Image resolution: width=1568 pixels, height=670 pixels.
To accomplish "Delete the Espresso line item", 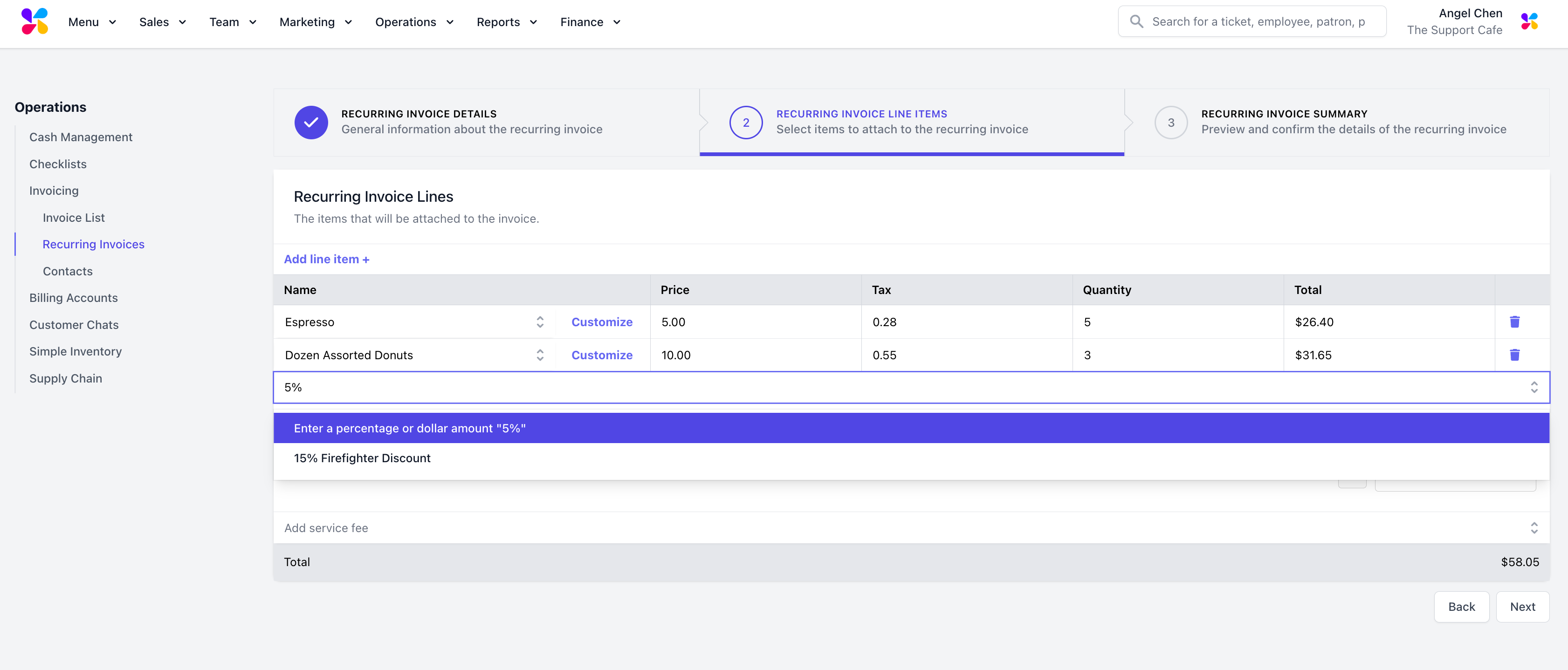I will (1514, 322).
